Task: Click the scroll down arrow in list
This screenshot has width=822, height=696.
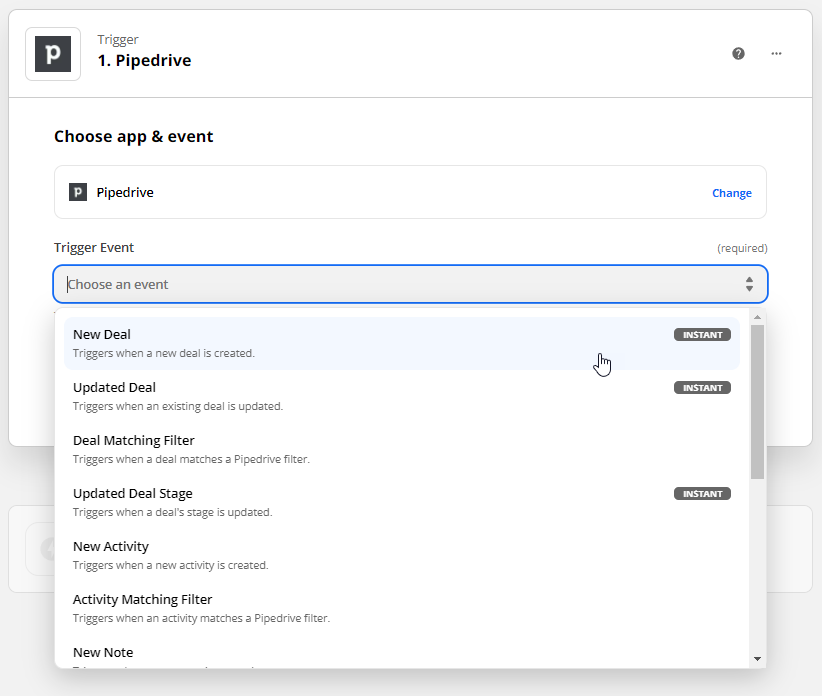Action: point(757,659)
